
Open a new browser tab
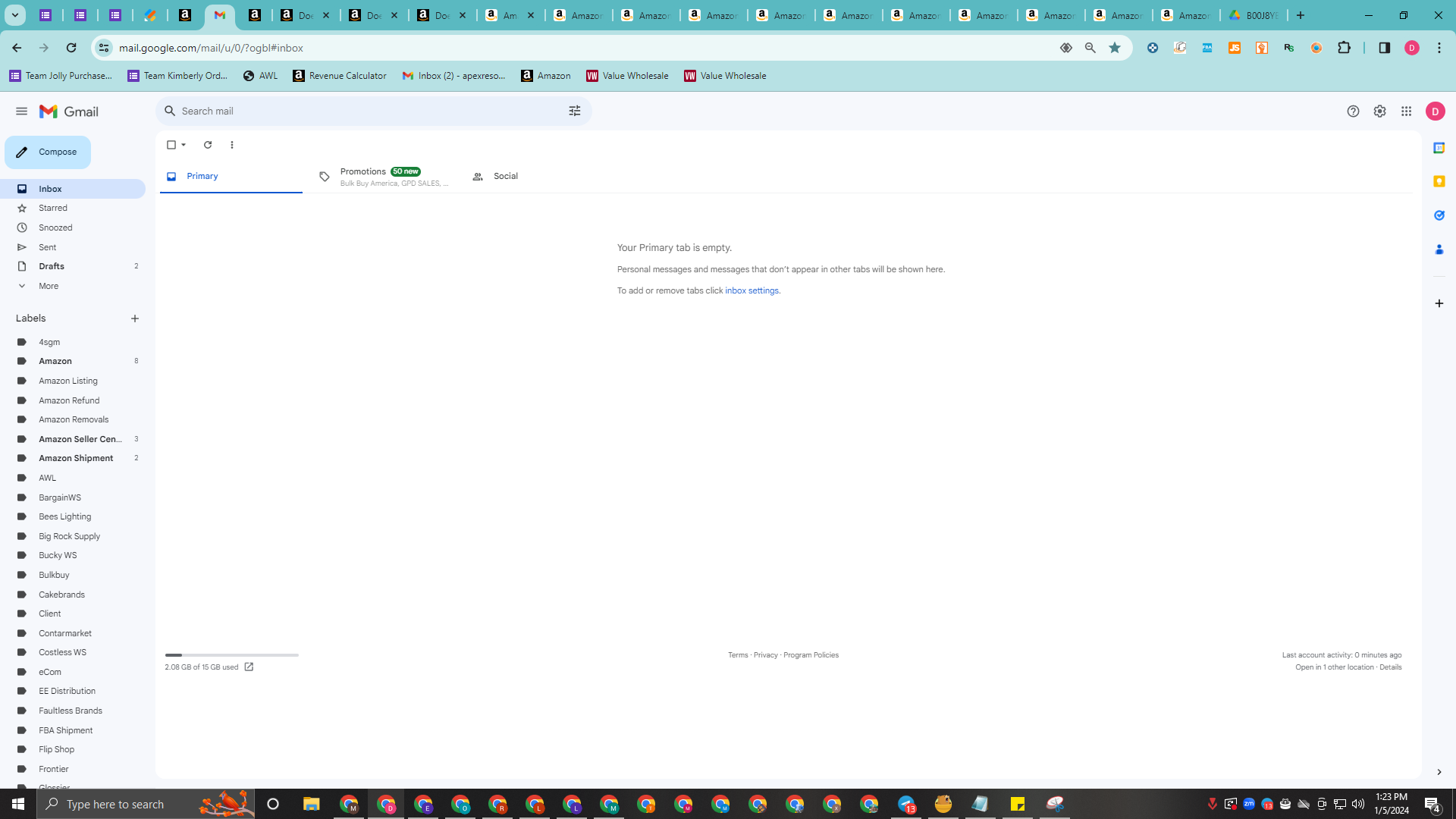click(x=1300, y=15)
